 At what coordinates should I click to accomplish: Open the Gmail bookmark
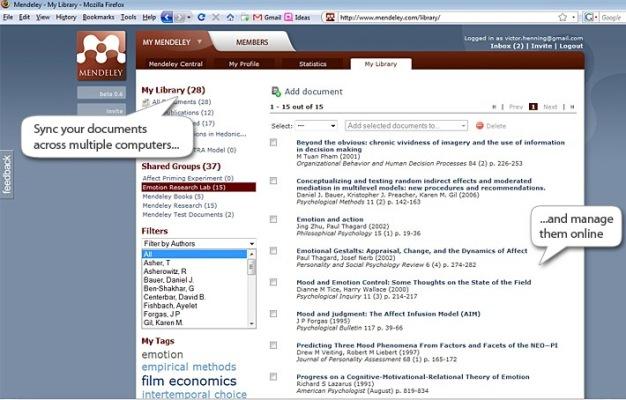[267, 18]
